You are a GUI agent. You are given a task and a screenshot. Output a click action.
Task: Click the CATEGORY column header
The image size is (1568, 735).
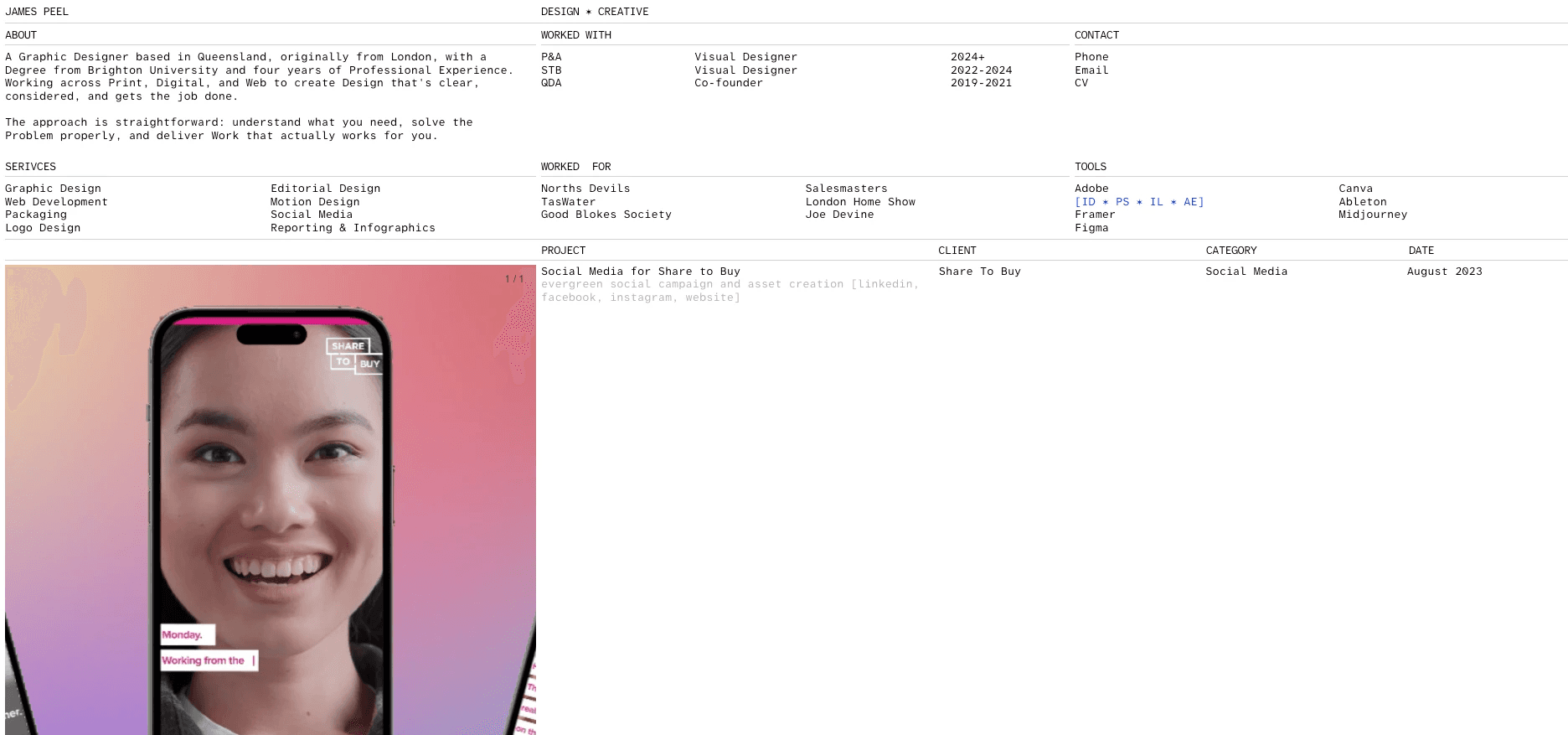point(1231,251)
